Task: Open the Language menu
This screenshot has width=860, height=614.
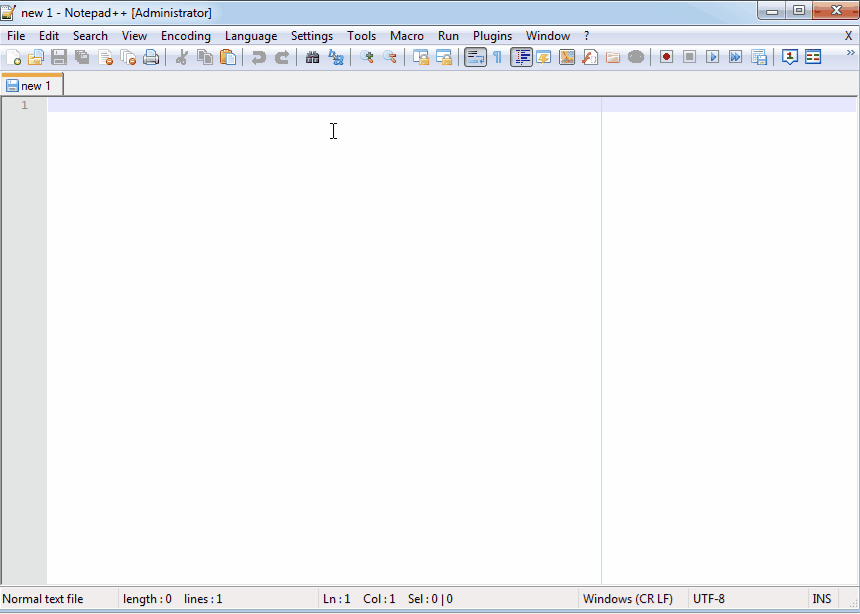Action: 250,35
